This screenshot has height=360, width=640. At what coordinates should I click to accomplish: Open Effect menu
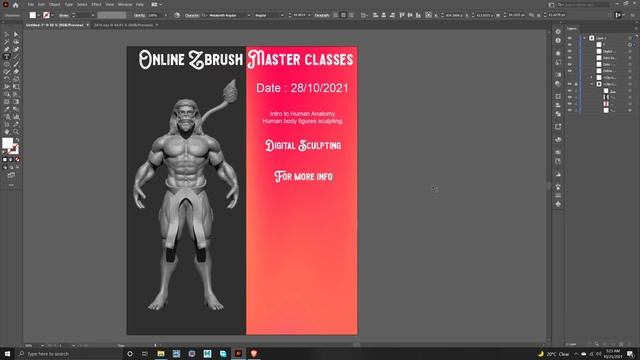click(96, 4)
